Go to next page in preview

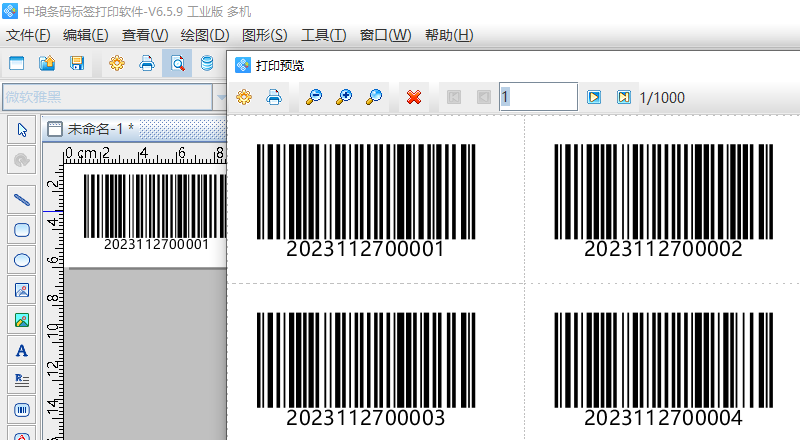click(x=594, y=97)
